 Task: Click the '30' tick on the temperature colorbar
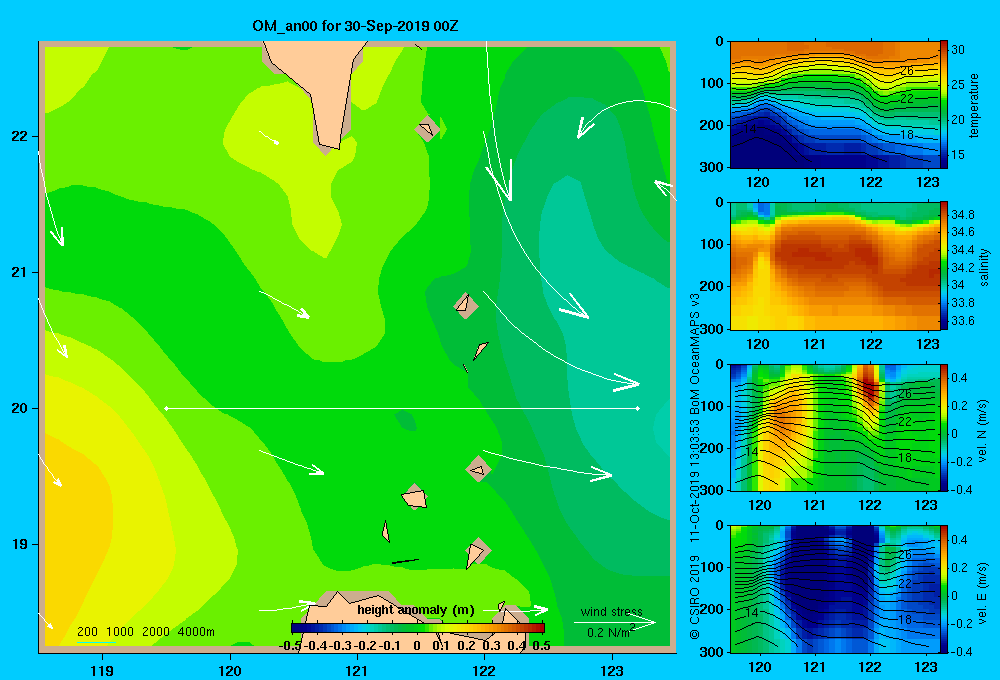point(958,50)
